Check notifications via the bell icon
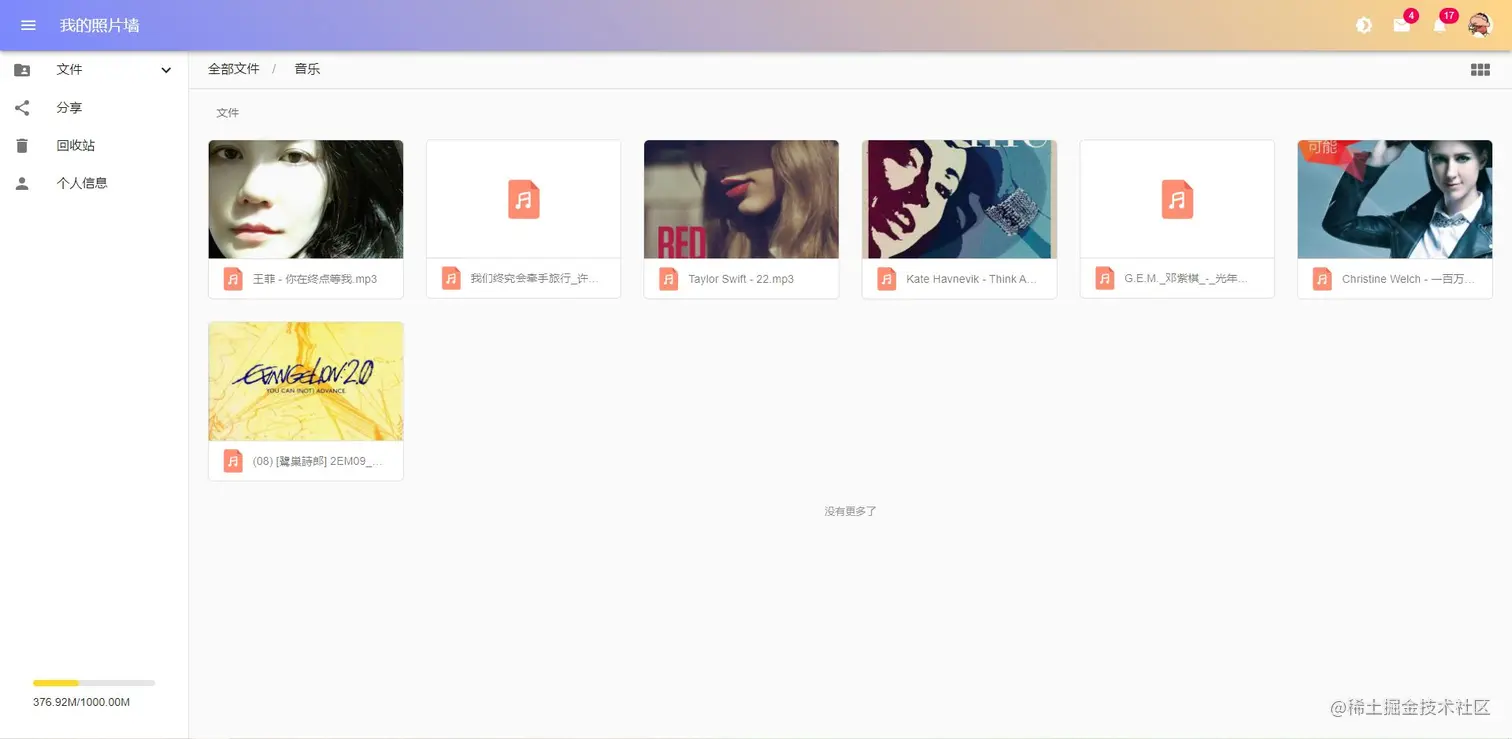Screen dimensions: 1512x739 click(x=1440, y=25)
